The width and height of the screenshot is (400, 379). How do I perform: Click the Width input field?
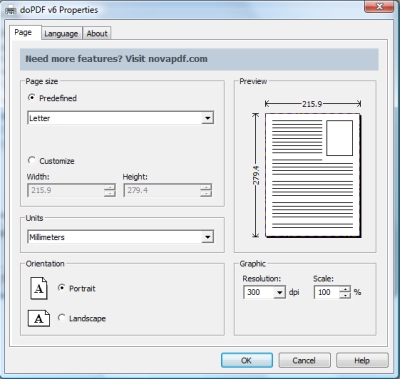point(66,190)
